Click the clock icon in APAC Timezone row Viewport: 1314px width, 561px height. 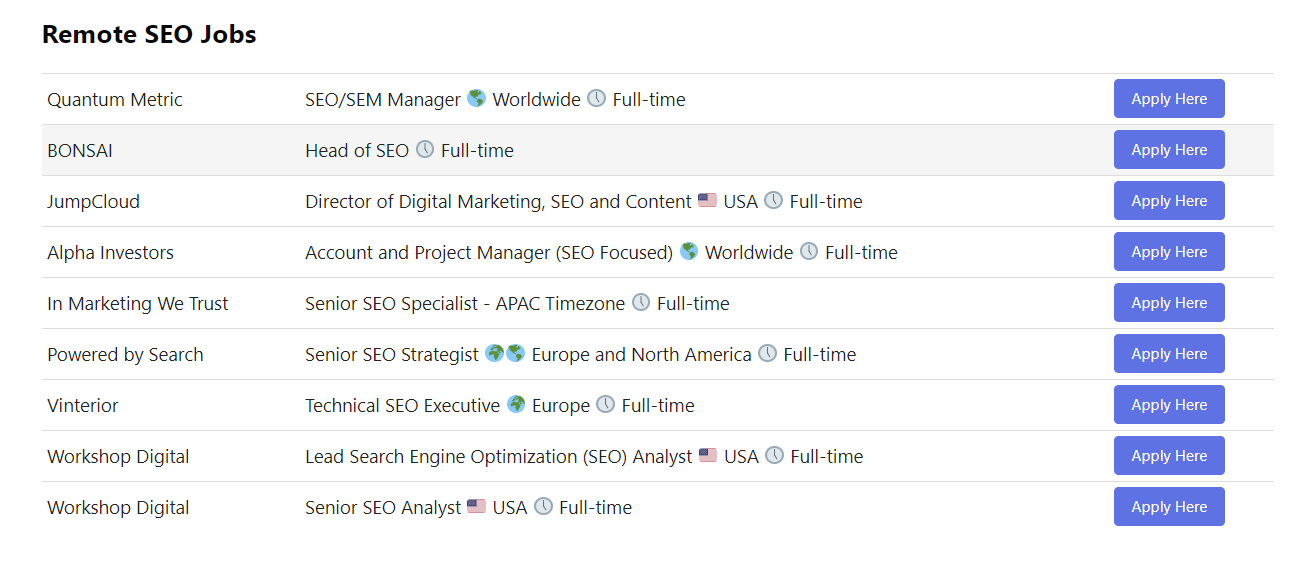641,302
